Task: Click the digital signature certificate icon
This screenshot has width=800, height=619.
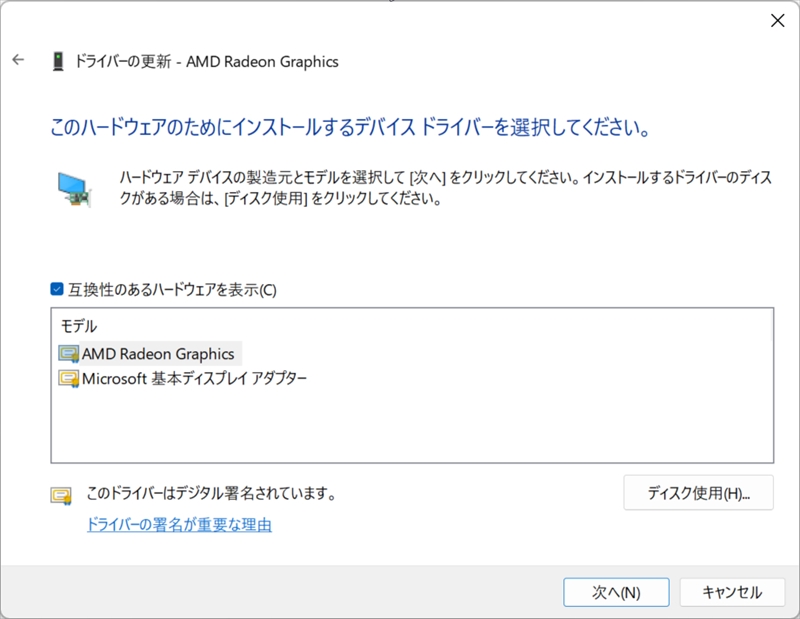Action: coord(61,496)
